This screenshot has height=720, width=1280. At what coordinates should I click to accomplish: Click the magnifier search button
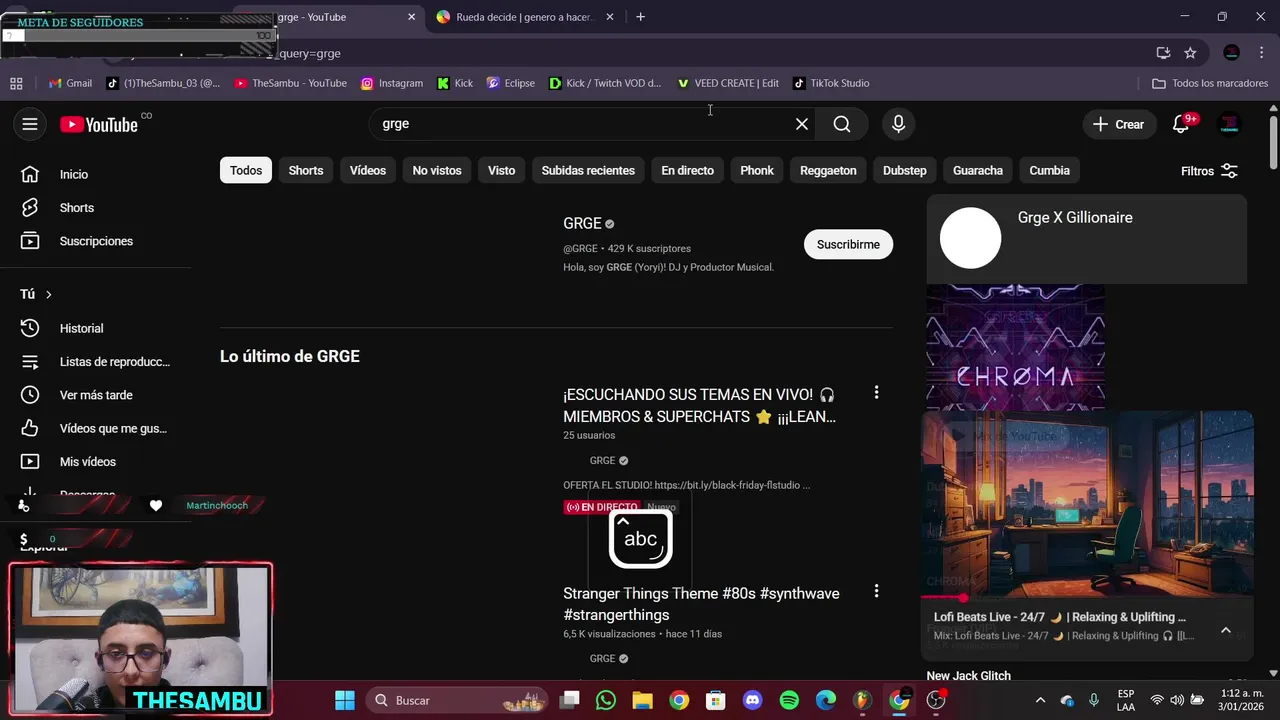[842, 124]
